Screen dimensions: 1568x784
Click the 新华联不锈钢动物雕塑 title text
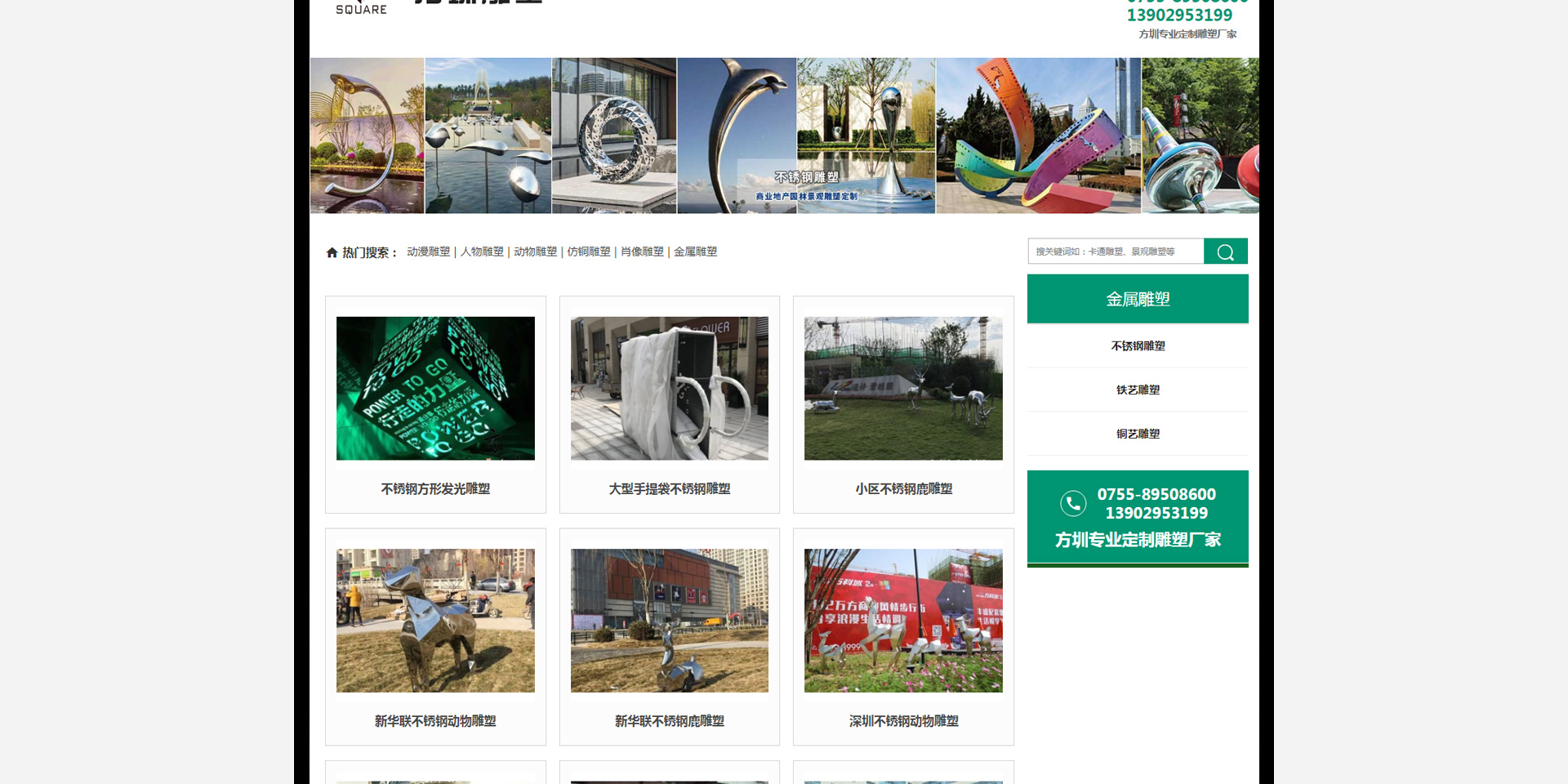(435, 721)
